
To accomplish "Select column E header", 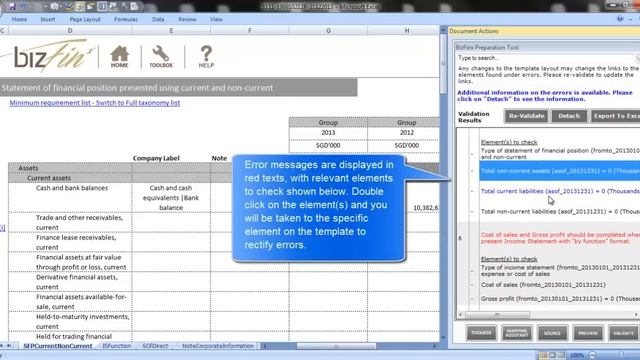I will pyautogui.click(x=171, y=31).
